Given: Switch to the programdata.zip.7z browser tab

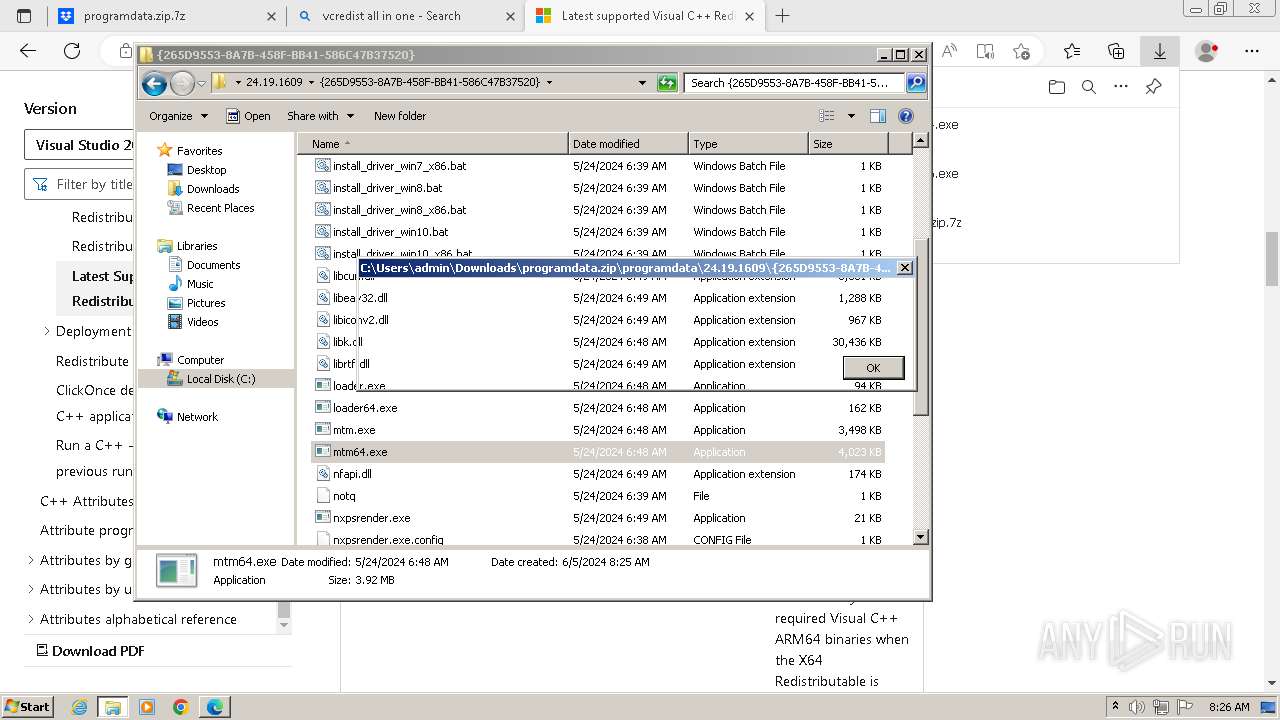Looking at the screenshot, I should [x=167, y=16].
